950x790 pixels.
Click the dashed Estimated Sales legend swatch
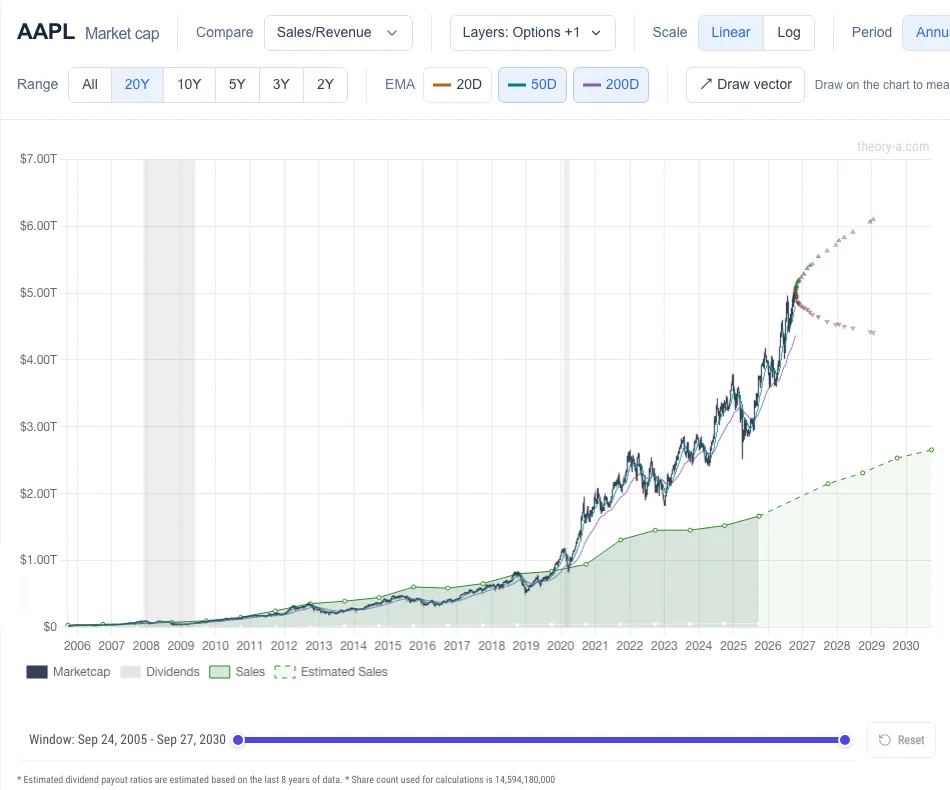(x=285, y=672)
